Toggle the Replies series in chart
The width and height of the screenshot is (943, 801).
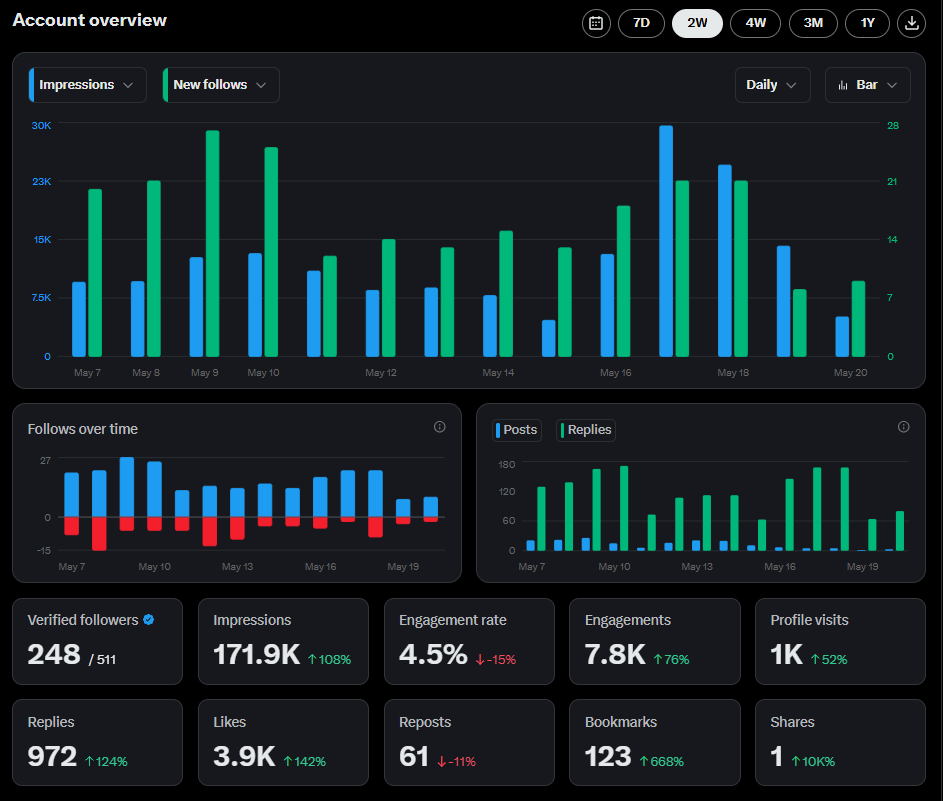click(x=586, y=430)
